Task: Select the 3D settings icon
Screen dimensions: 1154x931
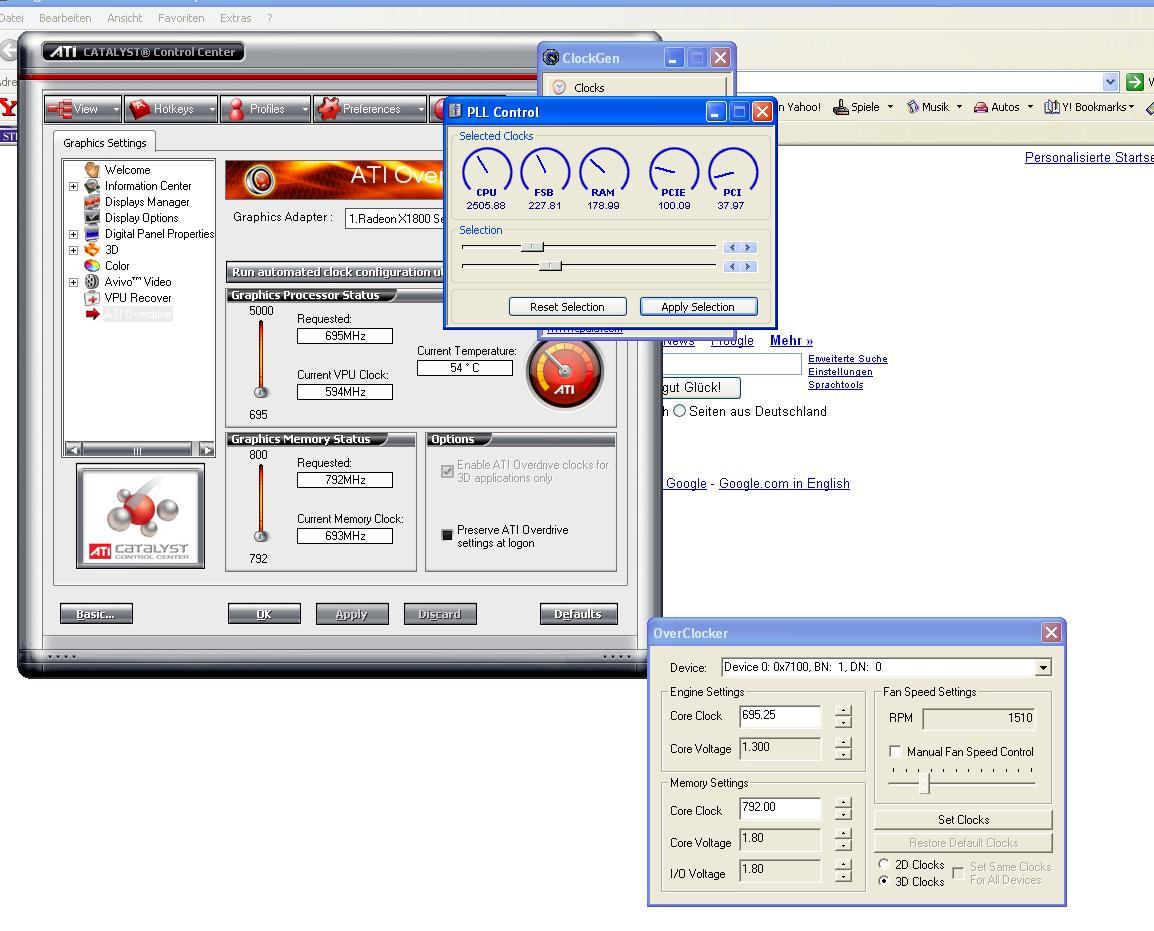Action: 92,249
